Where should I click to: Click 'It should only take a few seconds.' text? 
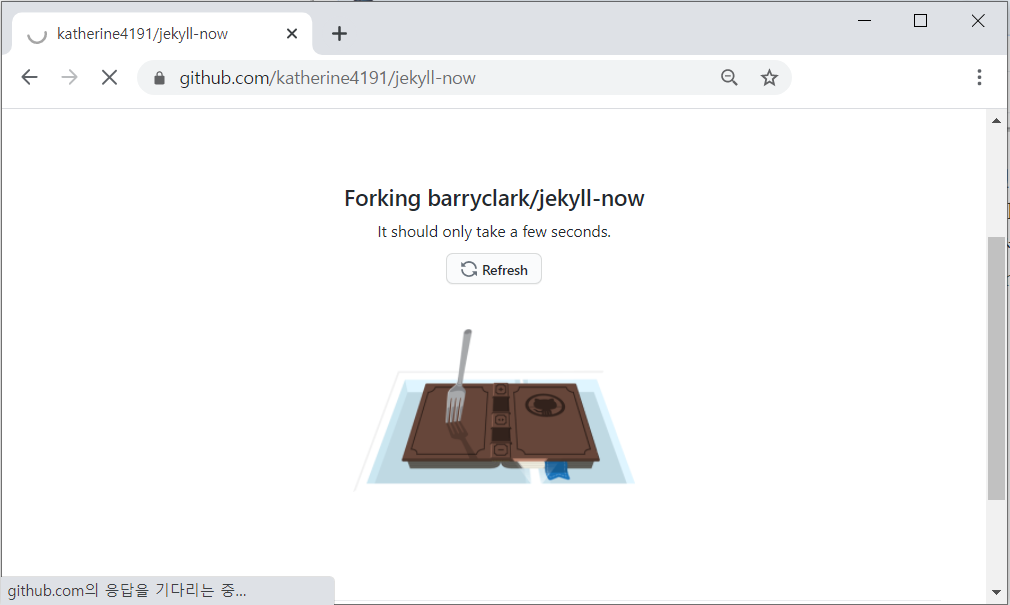[494, 232]
